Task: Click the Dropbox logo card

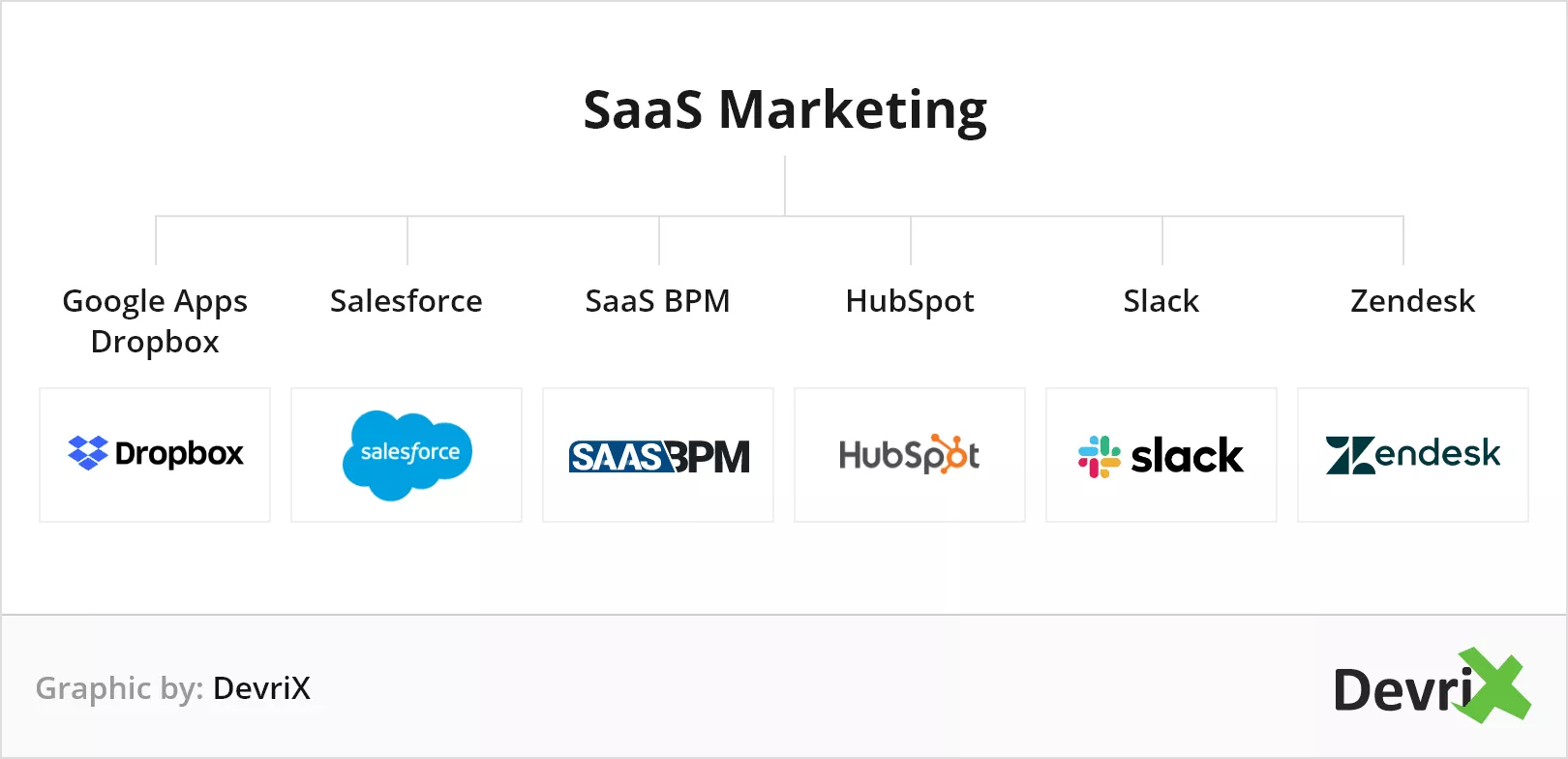Action: (x=155, y=455)
